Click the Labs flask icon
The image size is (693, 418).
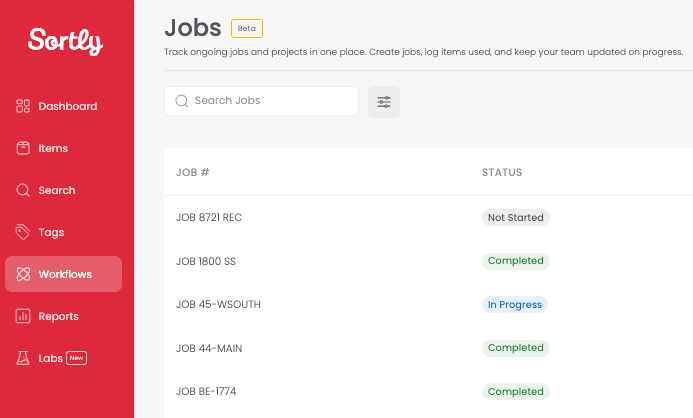tap(23, 358)
